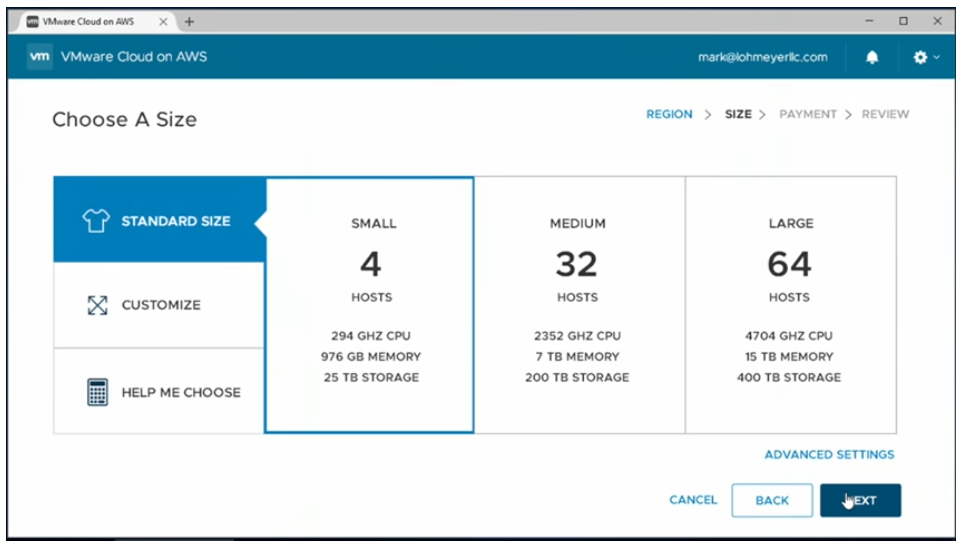
Task: Click the Choose A Size heading
Action: coord(125,119)
